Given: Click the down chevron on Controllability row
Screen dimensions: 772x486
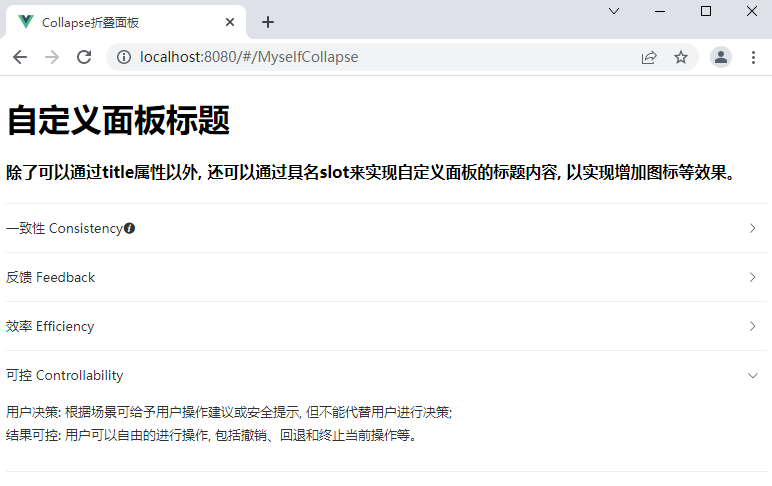Looking at the screenshot, I should (x=752, y=375).
